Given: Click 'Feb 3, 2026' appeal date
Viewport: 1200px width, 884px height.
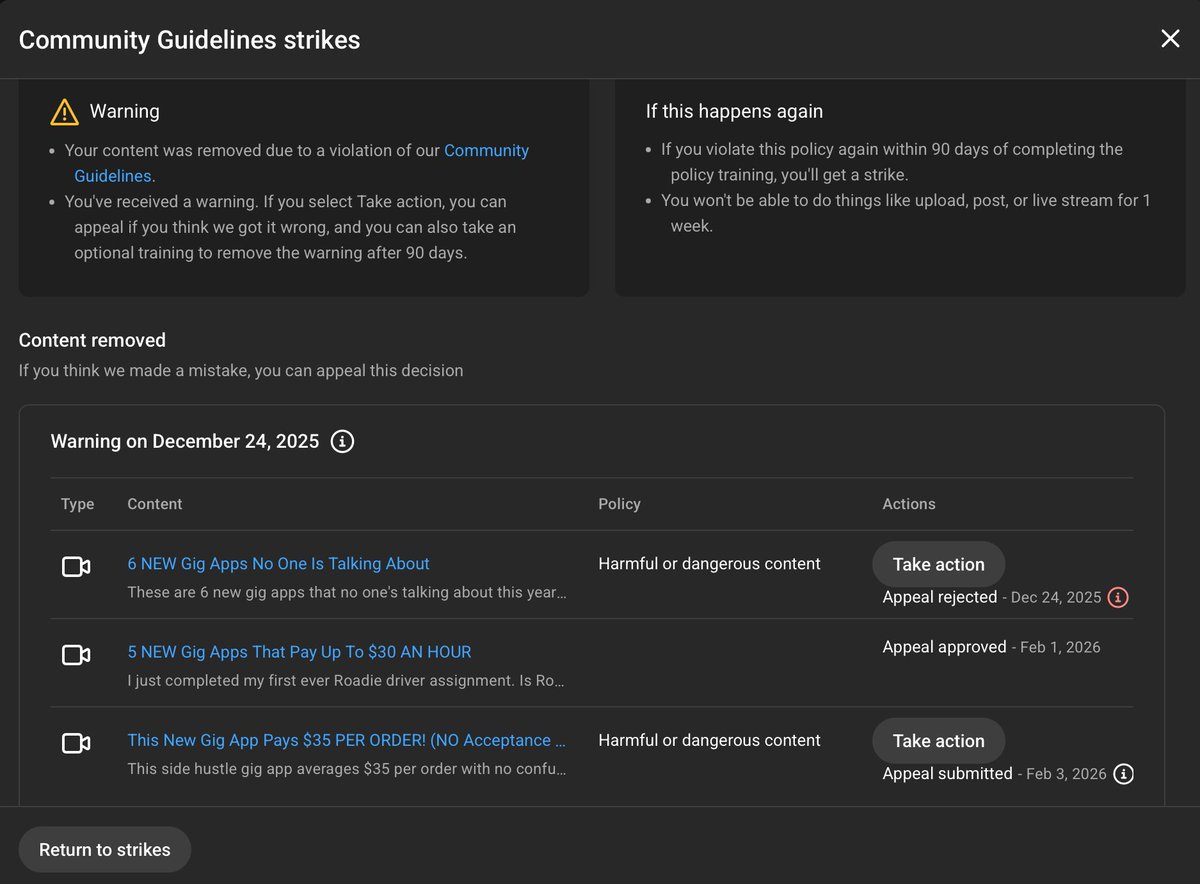Looking at the screenshot, I should pyautogui.click(x=1066, y=774).
